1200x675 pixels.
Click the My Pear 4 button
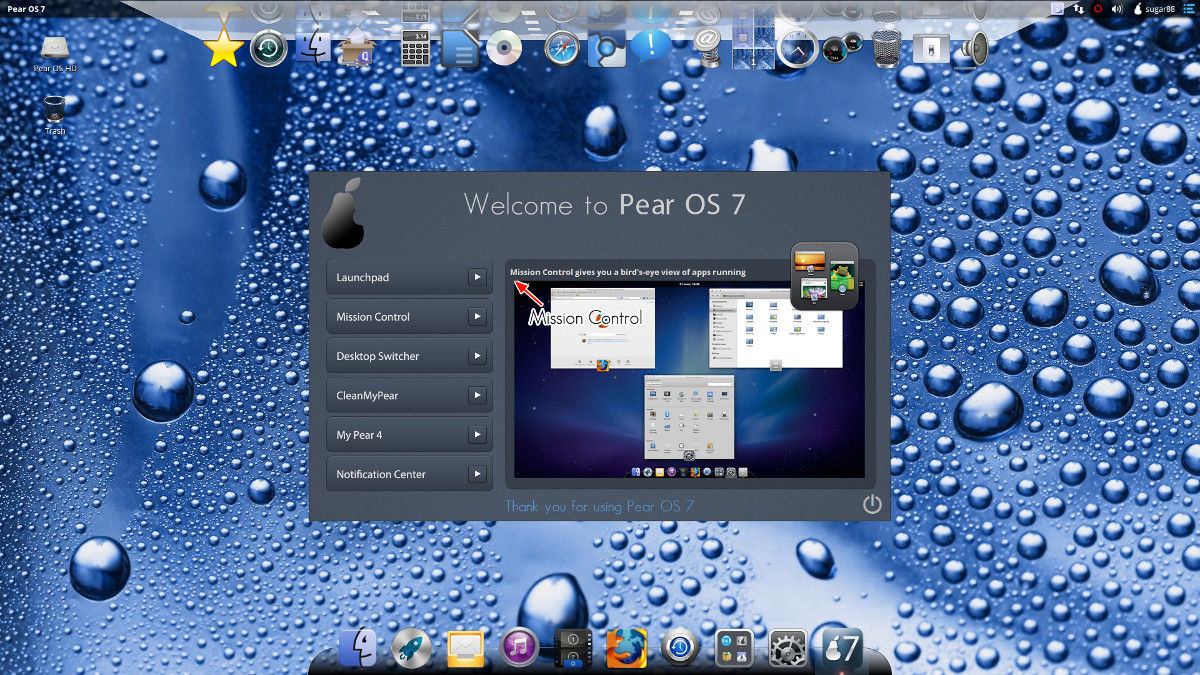click(x=405, y=434)
